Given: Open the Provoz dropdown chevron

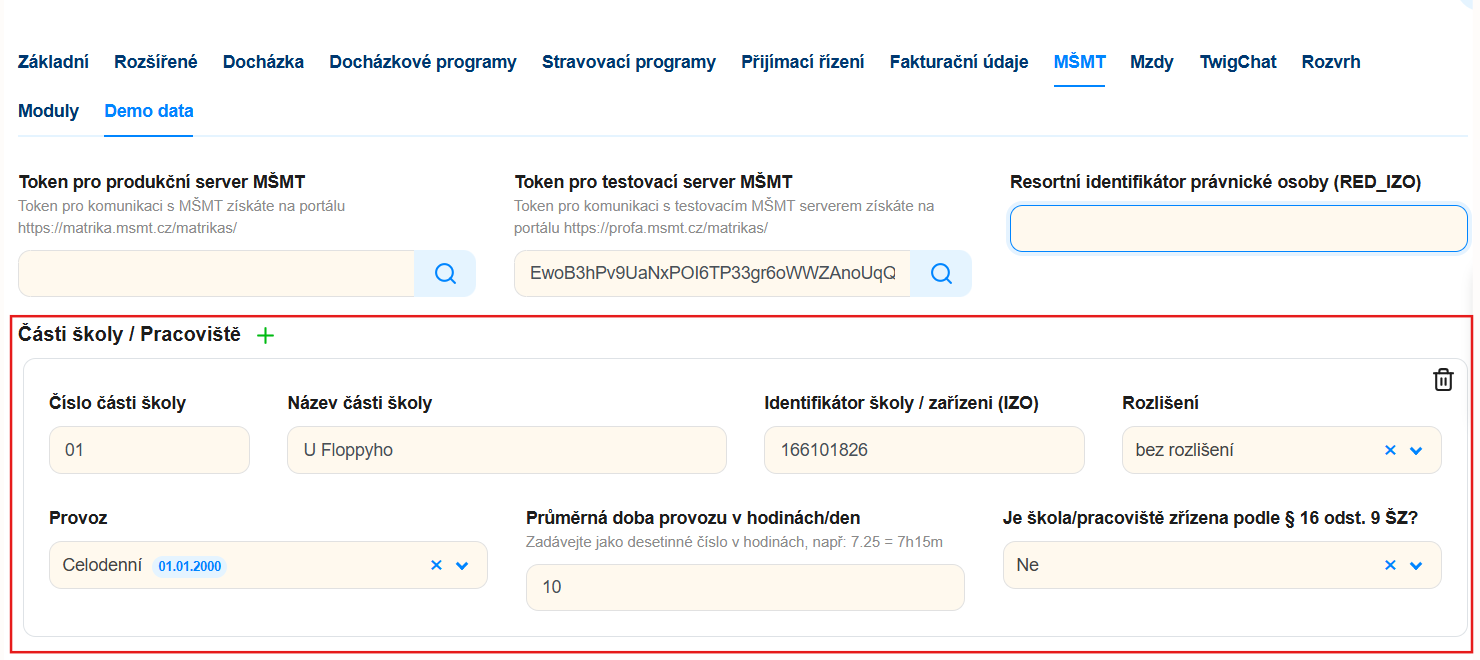Looking at the screenshot, I should (462, 565).
